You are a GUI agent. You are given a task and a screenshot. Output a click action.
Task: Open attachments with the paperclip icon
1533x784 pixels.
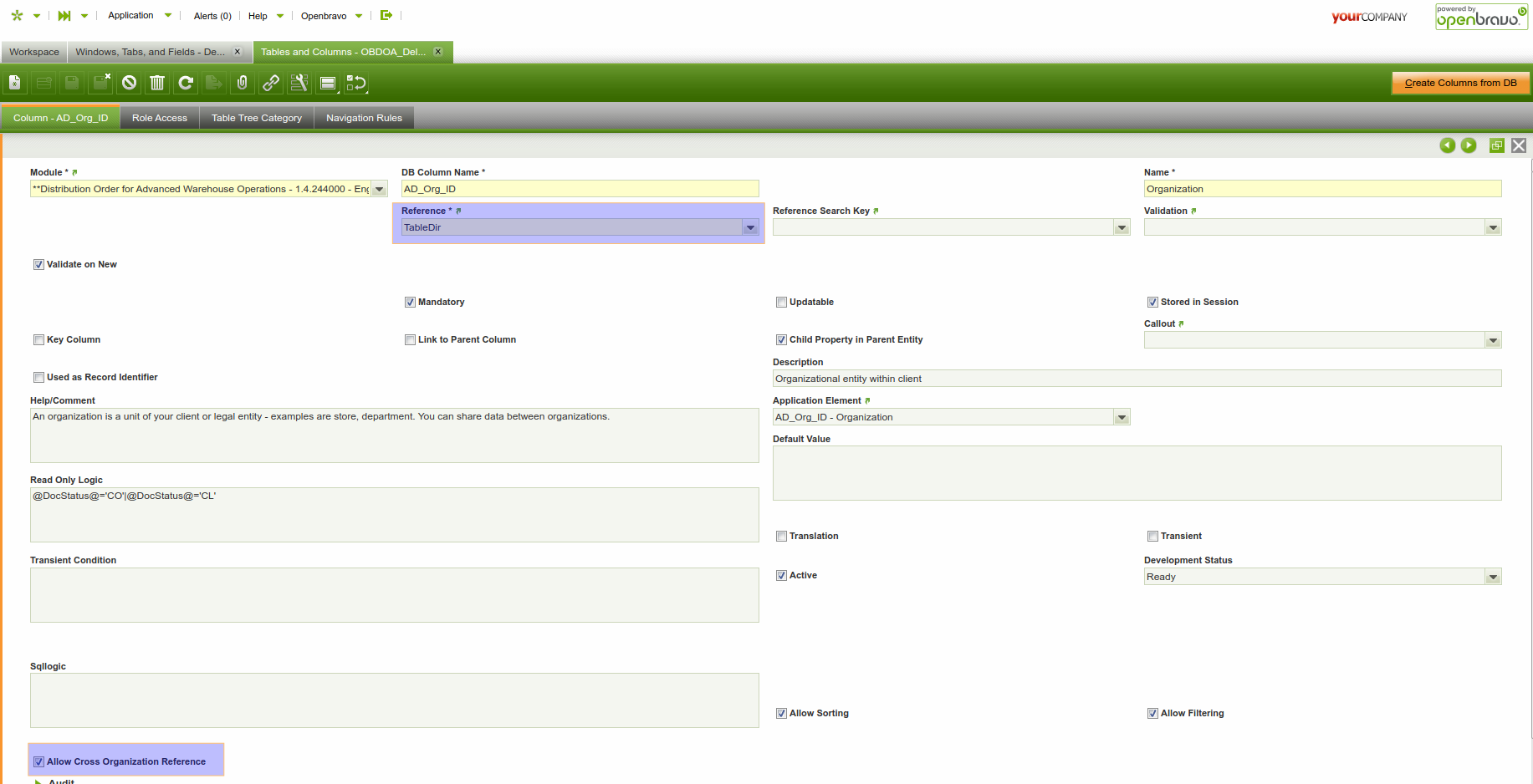243,83
